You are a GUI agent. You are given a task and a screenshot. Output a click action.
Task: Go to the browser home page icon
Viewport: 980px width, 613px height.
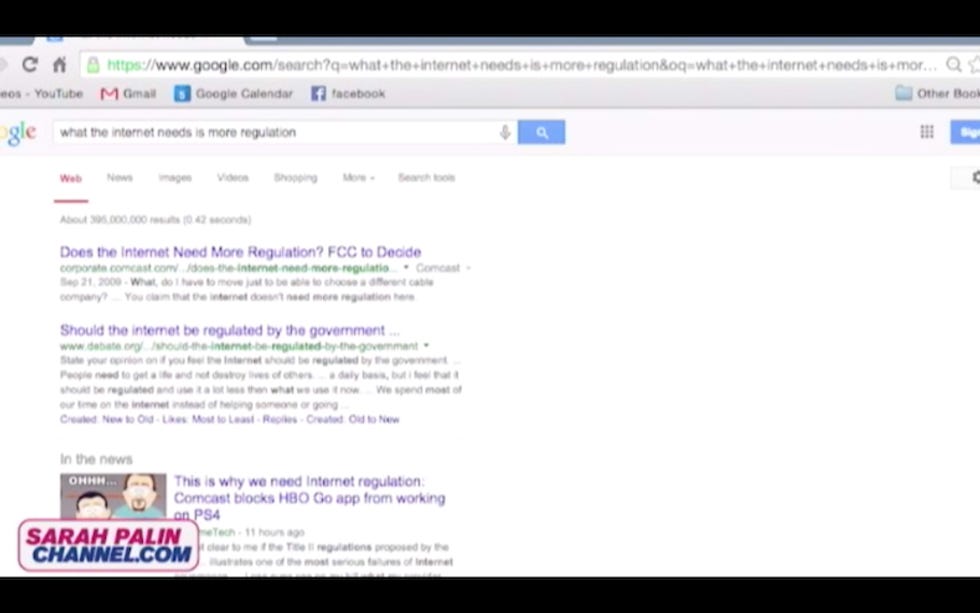click(59, 64)
